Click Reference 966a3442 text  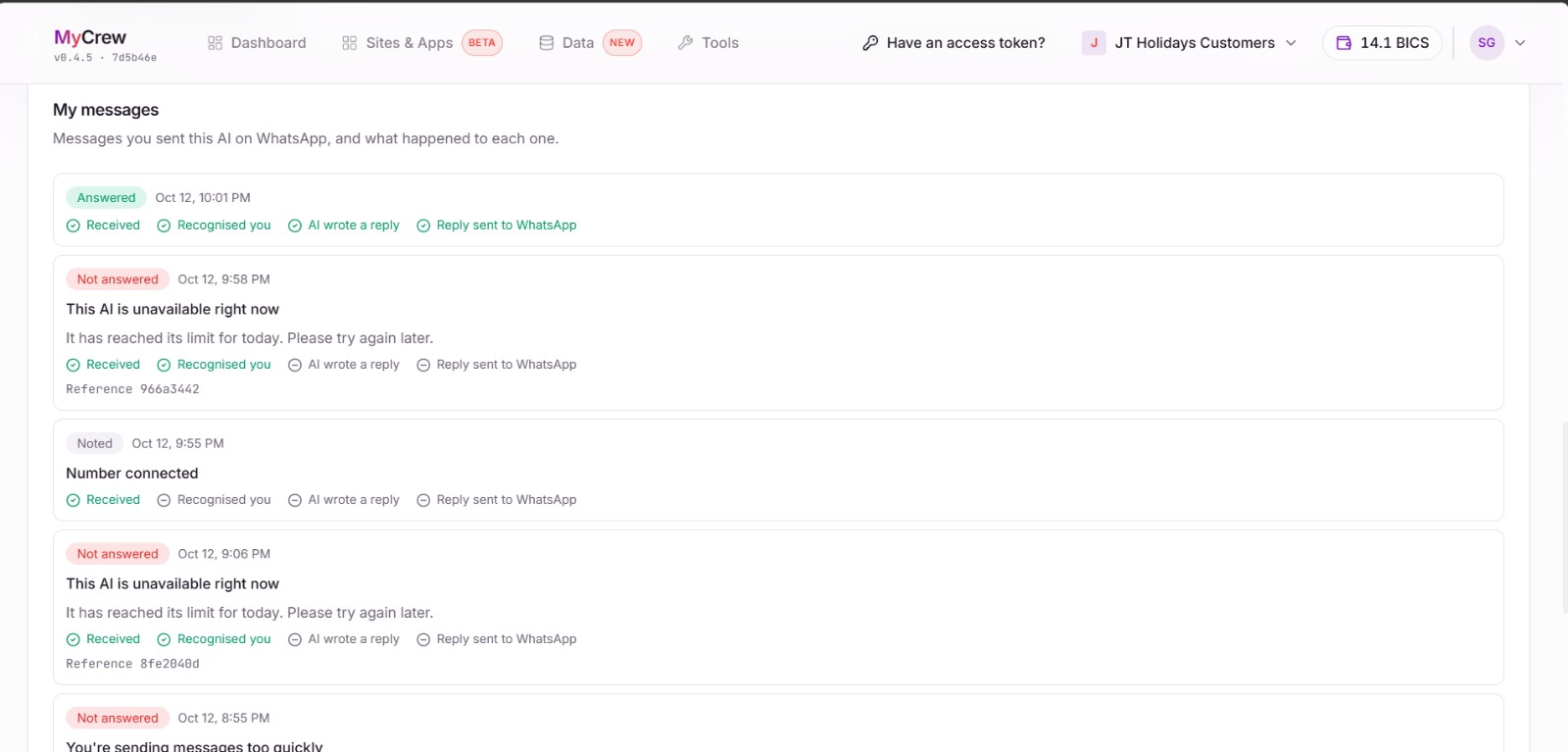click(132, 389)
